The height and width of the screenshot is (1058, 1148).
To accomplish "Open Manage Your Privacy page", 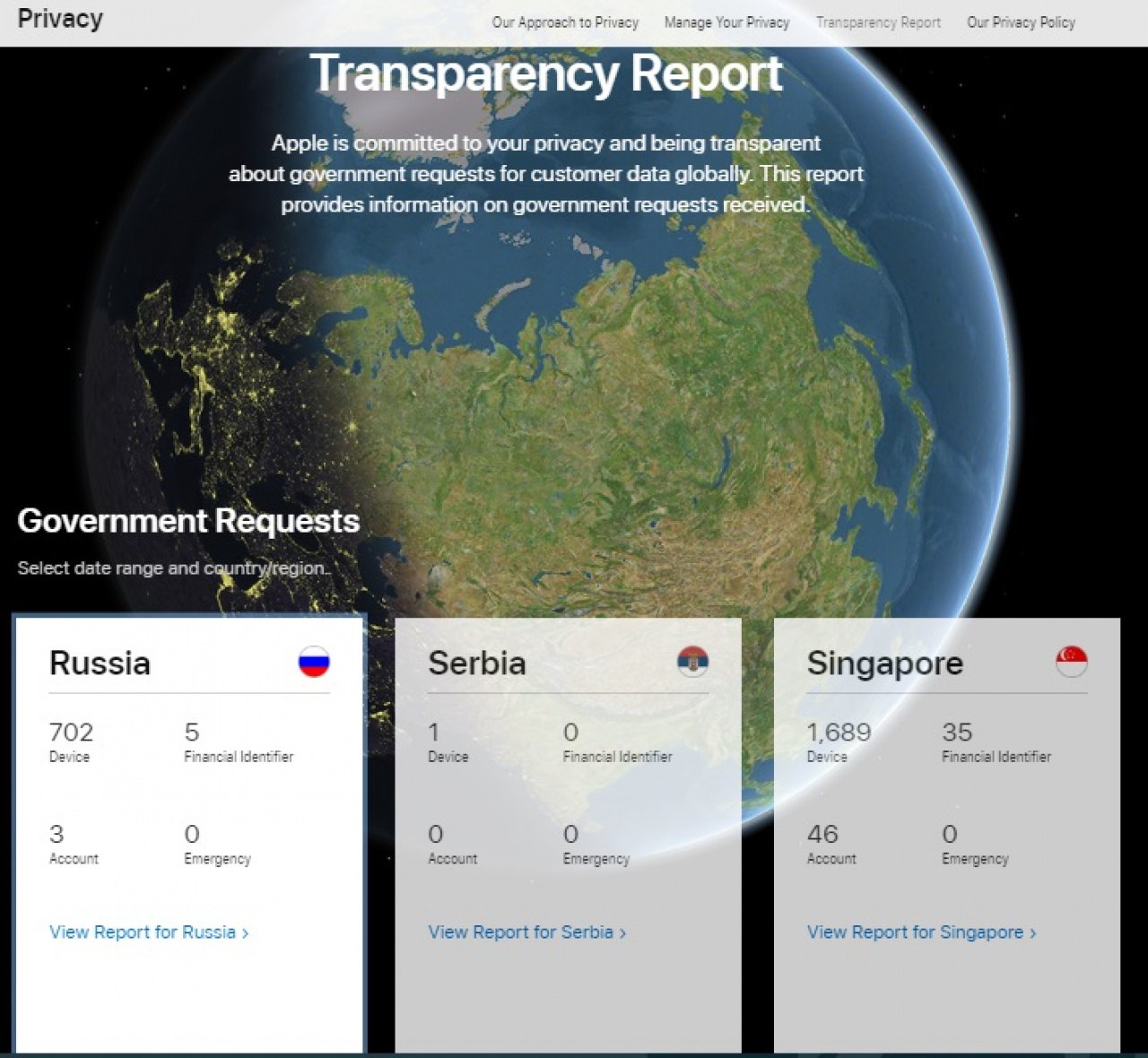I will pyautogui.click(x=726, y=22).
